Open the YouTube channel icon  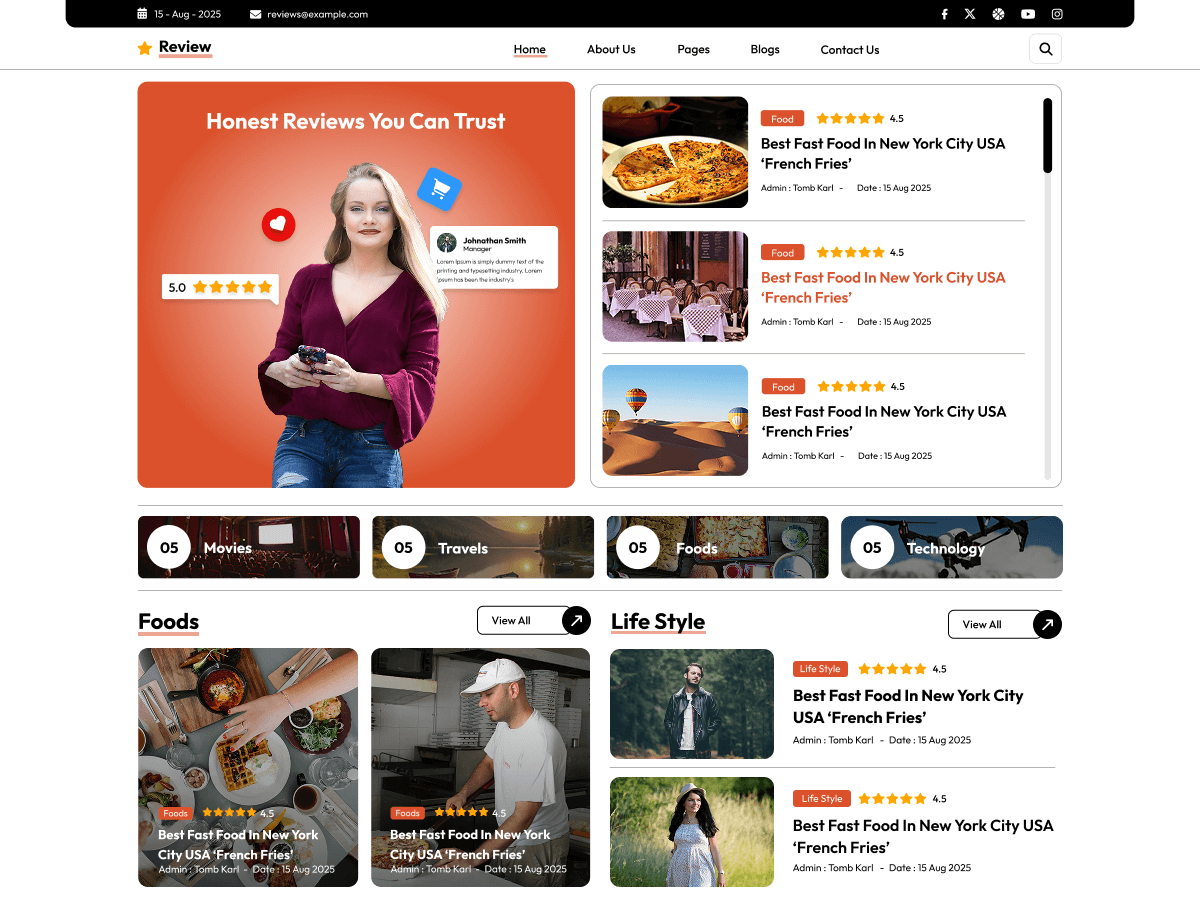coord(1028,13)
